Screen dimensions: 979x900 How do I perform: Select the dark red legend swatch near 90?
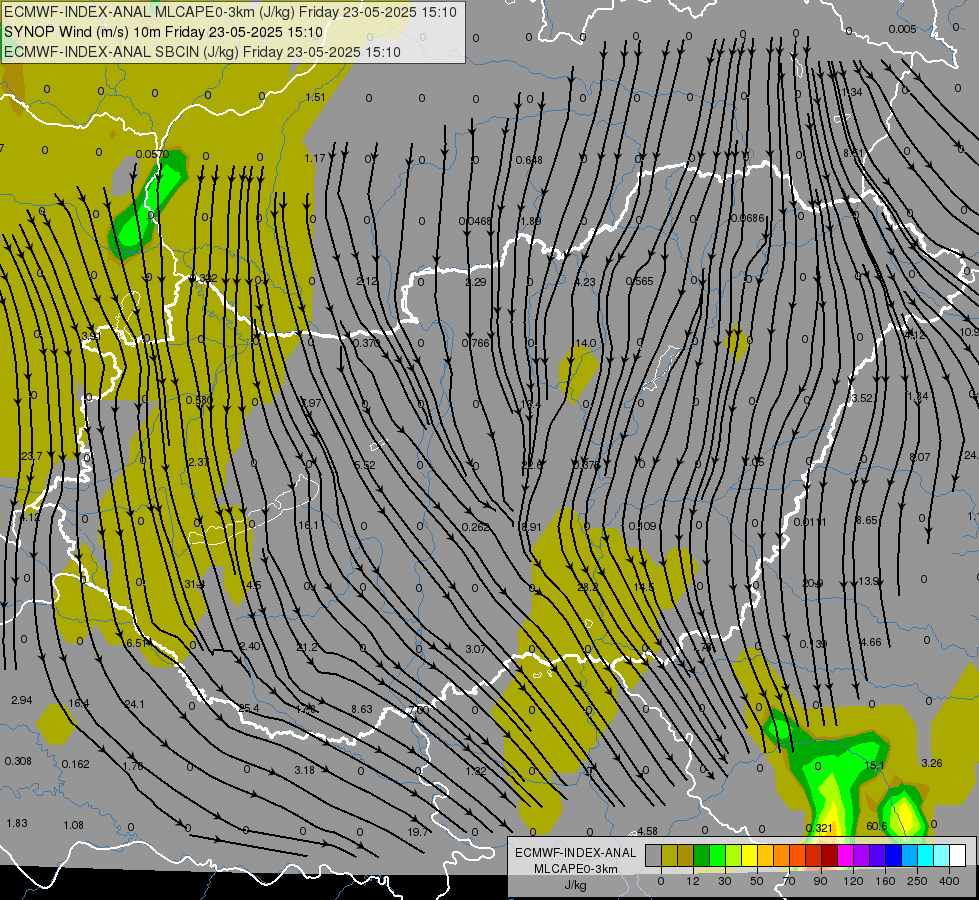(x=830, y=855)
